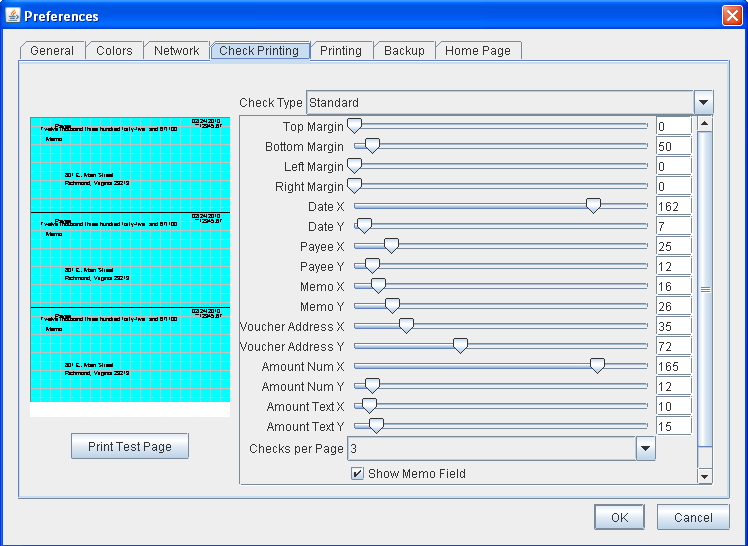Click the Voucher Address X slider handle
The height and width of the screenshot is (546, 748).
click(x=406, y=326)
